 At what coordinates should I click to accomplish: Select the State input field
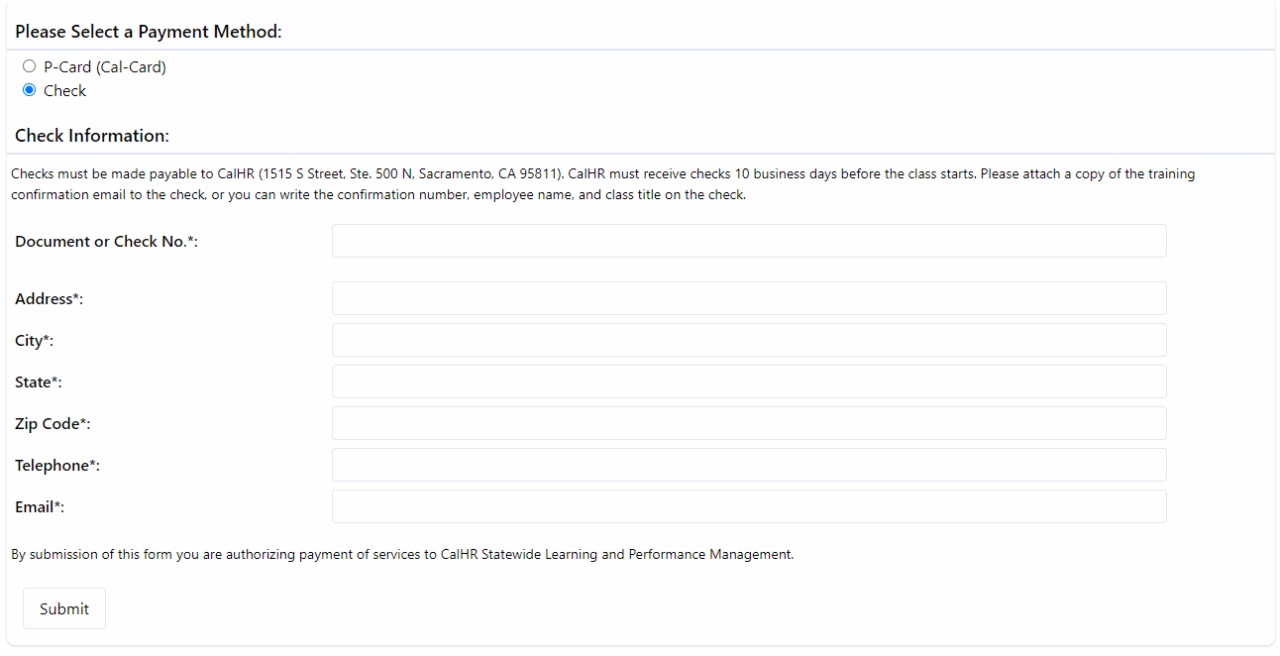click(748, 381)
